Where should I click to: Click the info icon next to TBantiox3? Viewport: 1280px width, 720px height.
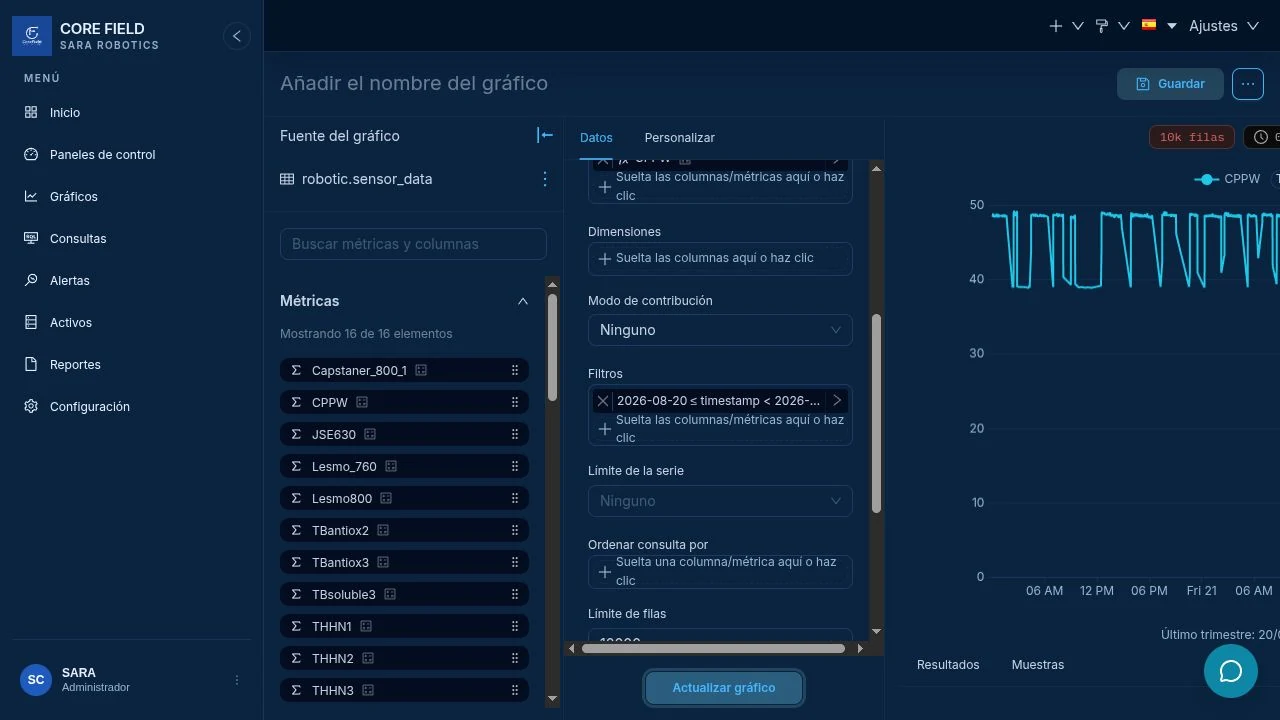click(x=383, y=563)
